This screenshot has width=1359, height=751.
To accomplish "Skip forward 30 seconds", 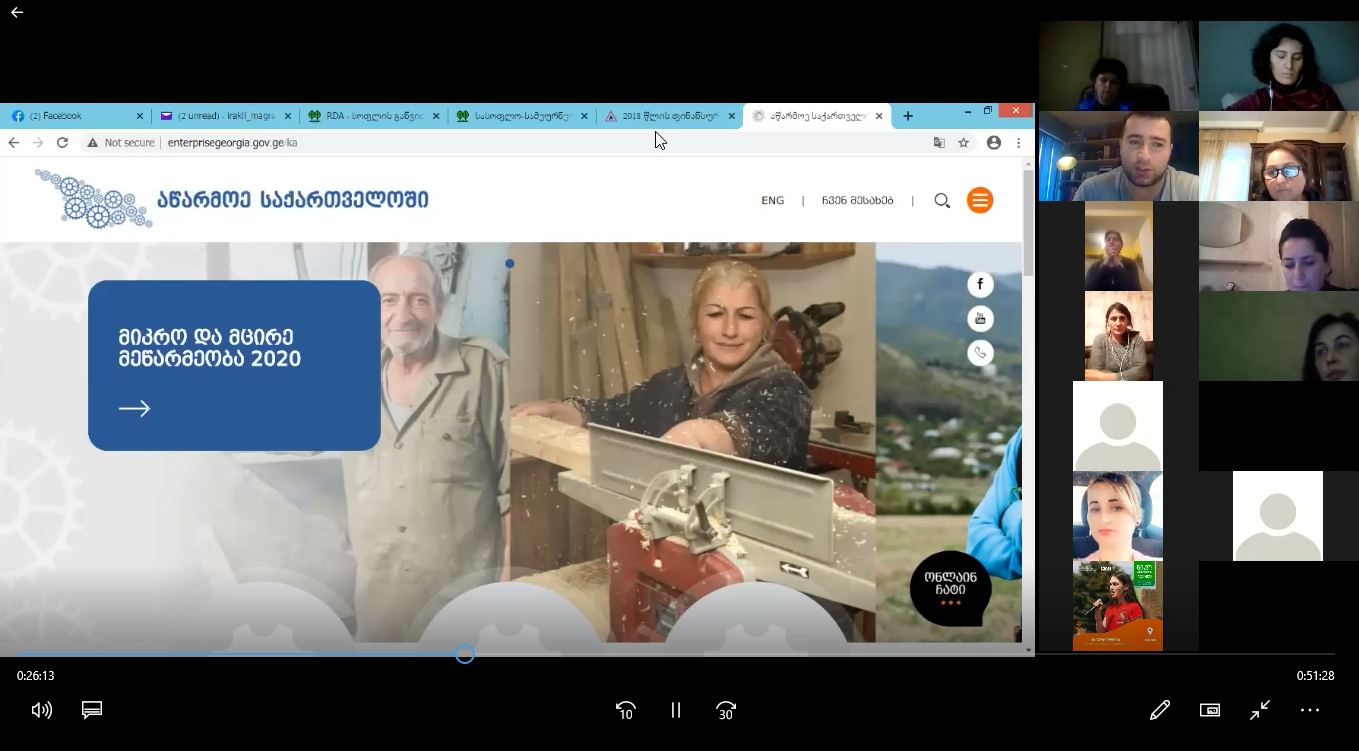I will (726, 710).
